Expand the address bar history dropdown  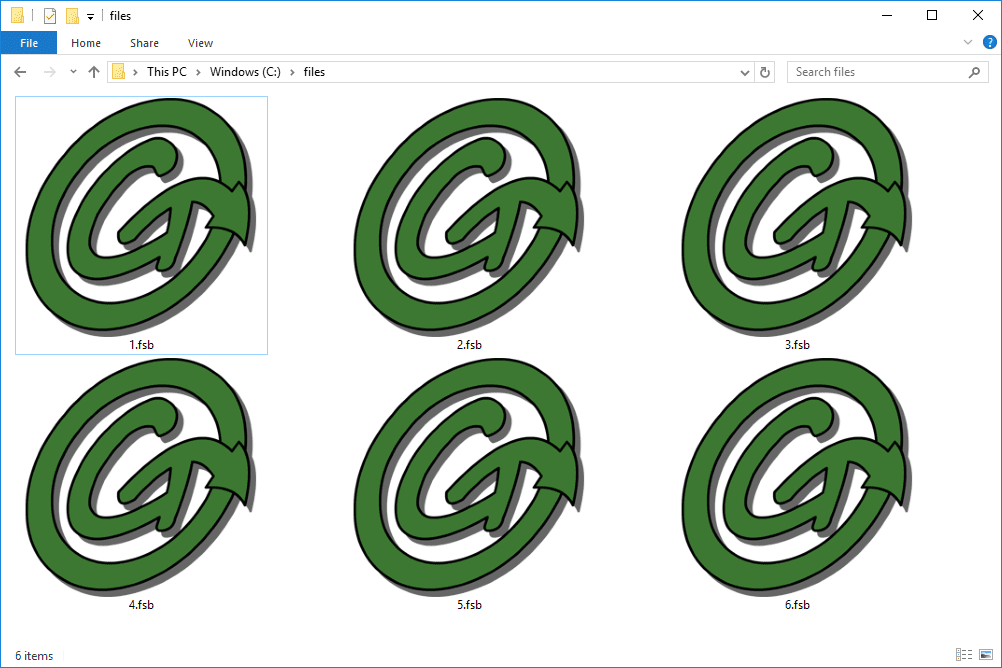point(744,72)
